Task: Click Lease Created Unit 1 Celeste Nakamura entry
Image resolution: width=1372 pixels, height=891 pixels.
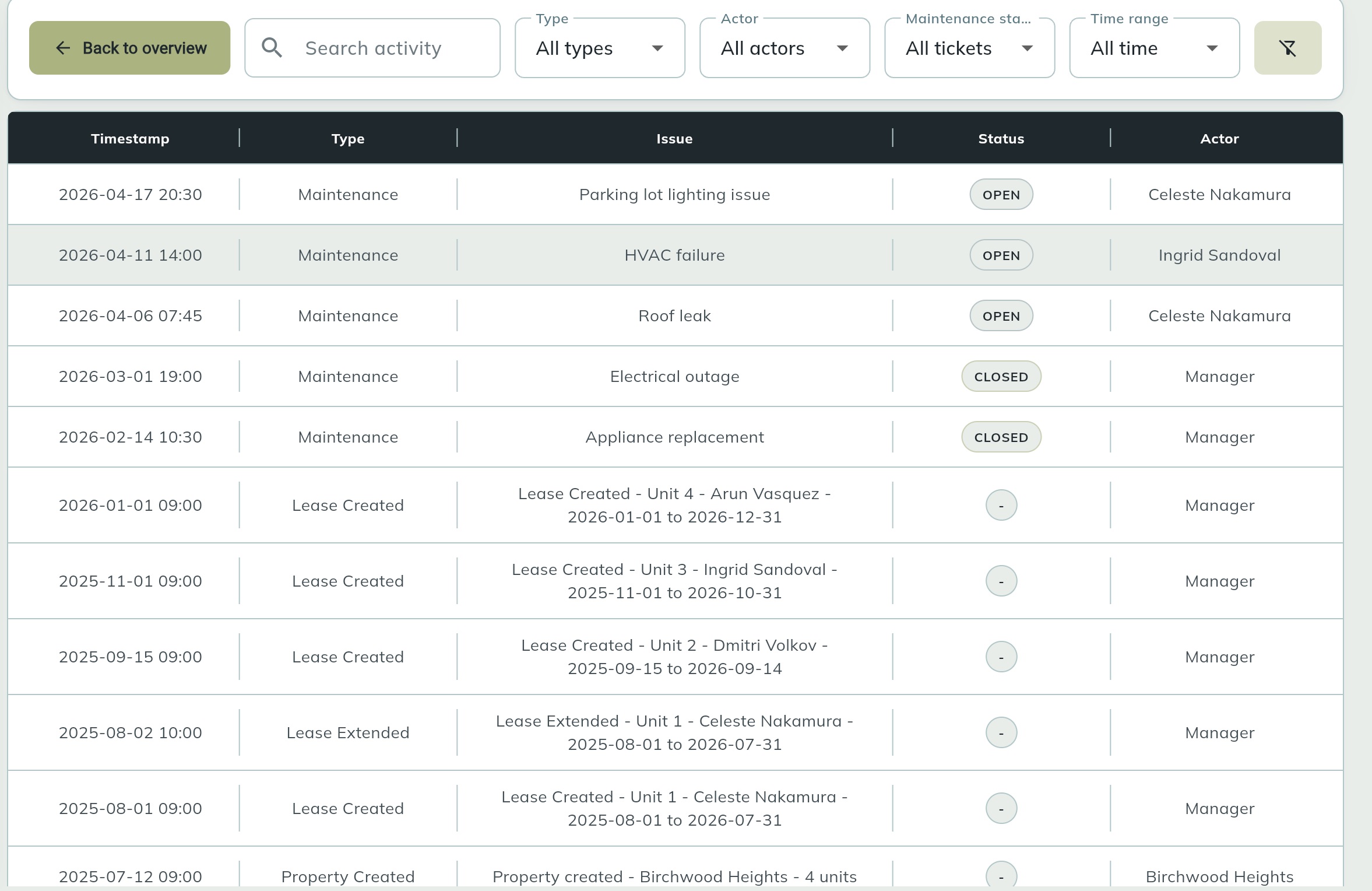Action: click(674, 809)
